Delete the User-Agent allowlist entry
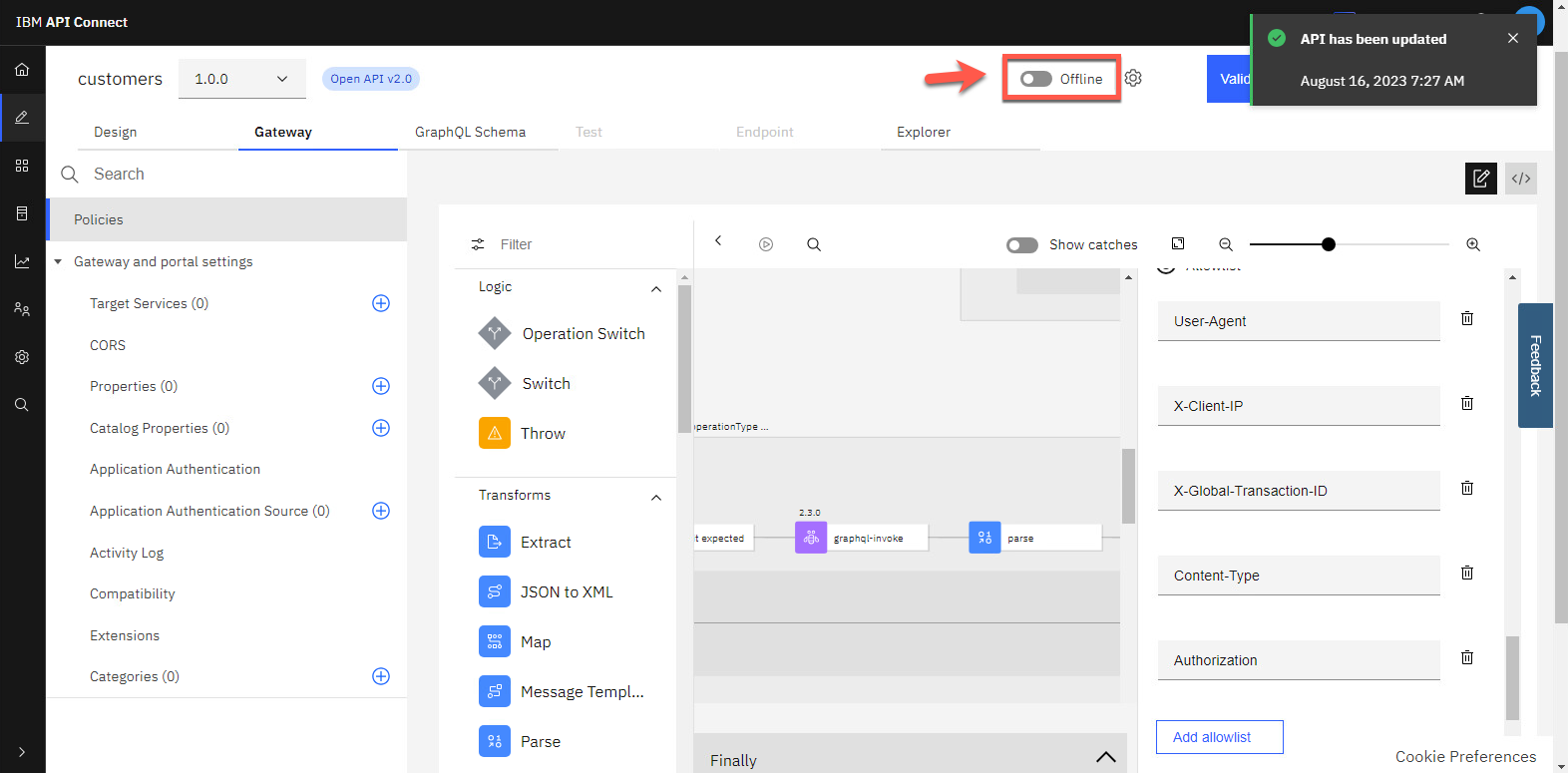1568x773 pixels. 1466,318
